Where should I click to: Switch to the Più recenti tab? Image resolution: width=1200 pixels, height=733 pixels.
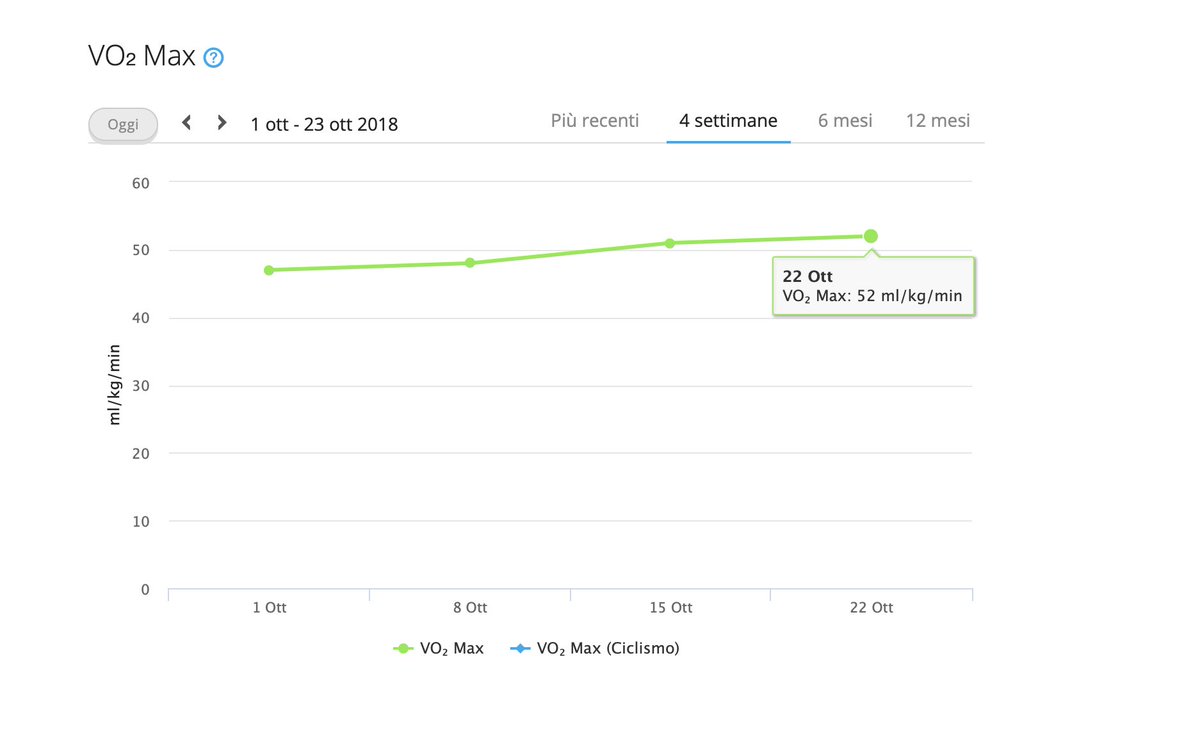595,121
